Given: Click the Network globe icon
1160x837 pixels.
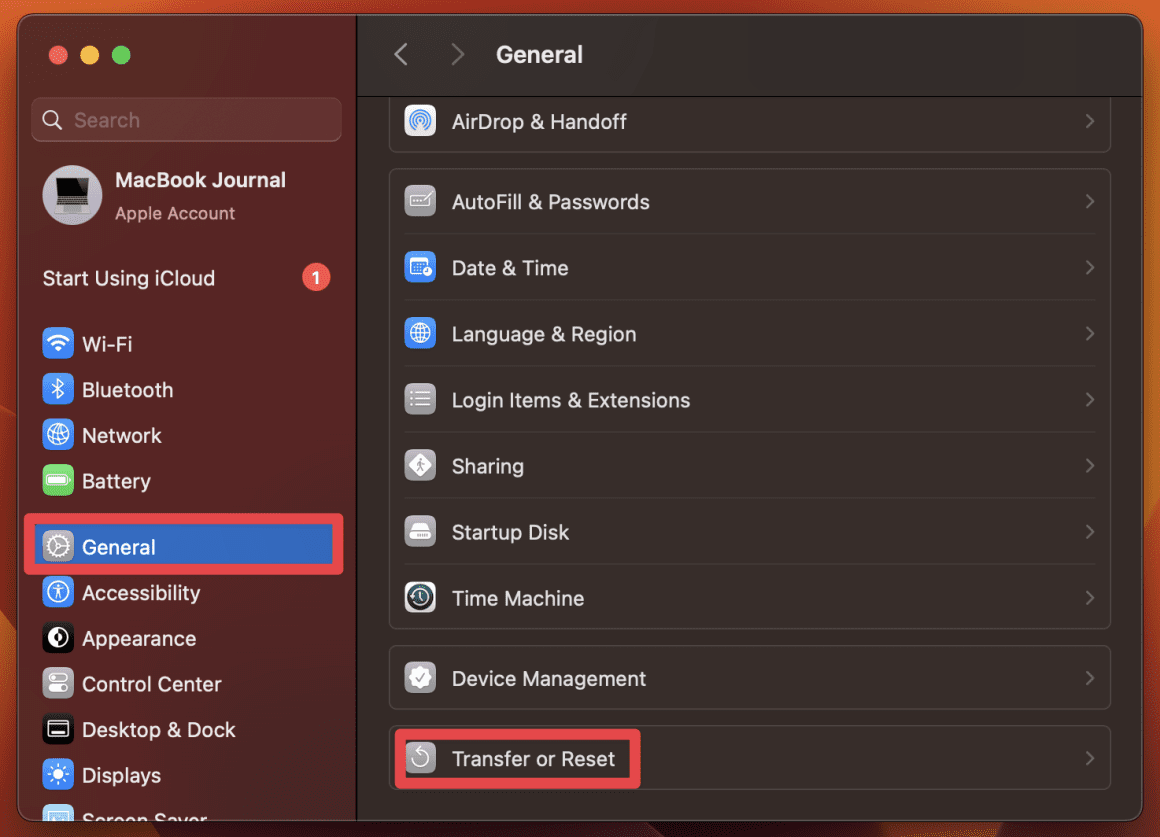Looking at the screenshot, I should pyautogui.click(x=58, y=435).
